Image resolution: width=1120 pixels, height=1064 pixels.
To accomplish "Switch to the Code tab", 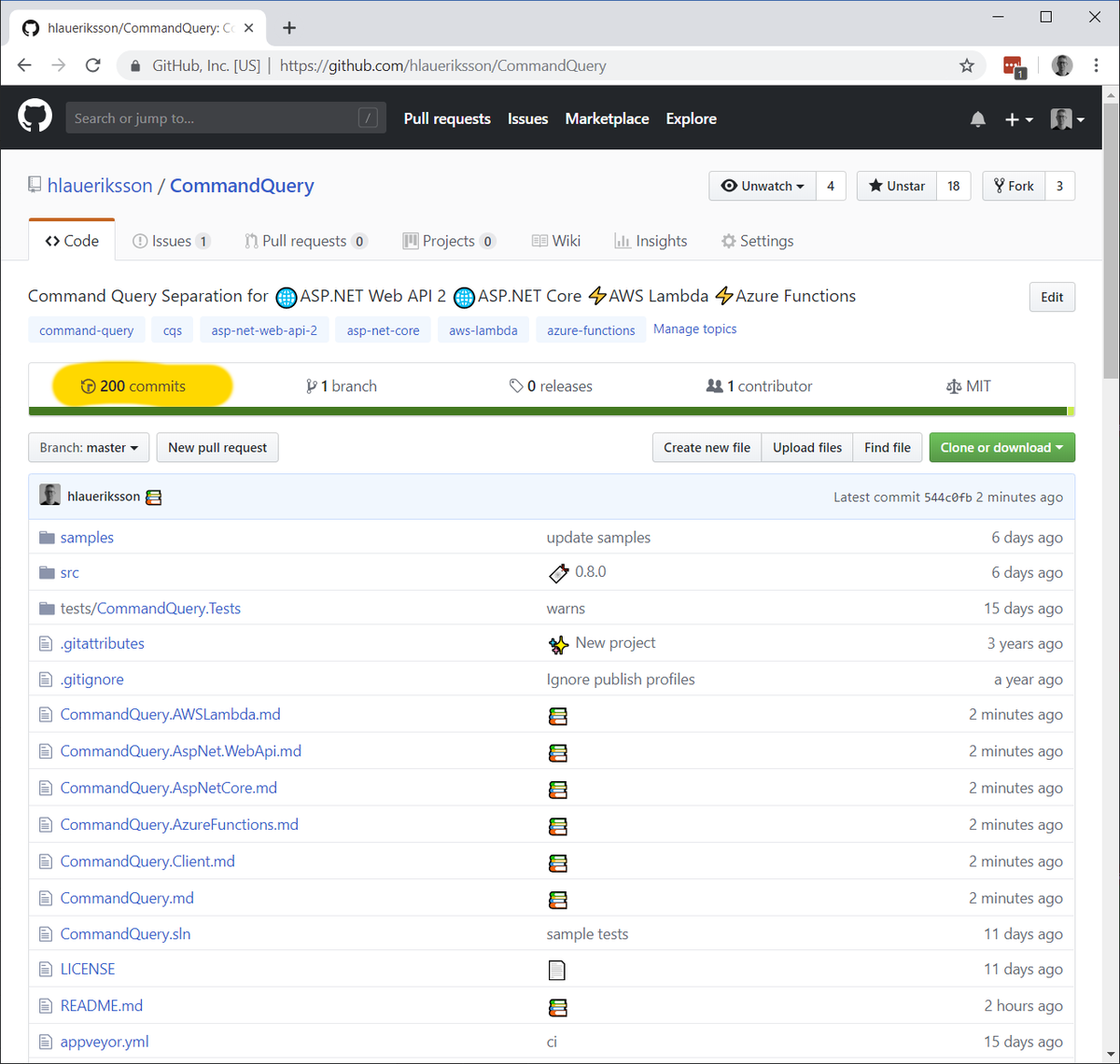I will (72, 240).
